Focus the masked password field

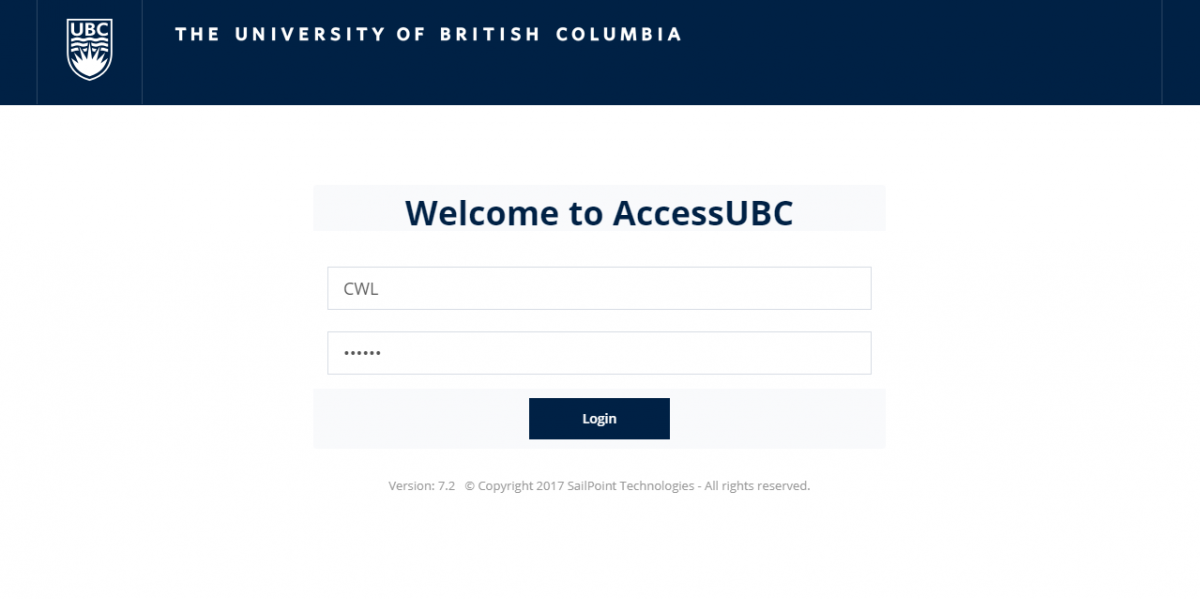tap(599, 353)
